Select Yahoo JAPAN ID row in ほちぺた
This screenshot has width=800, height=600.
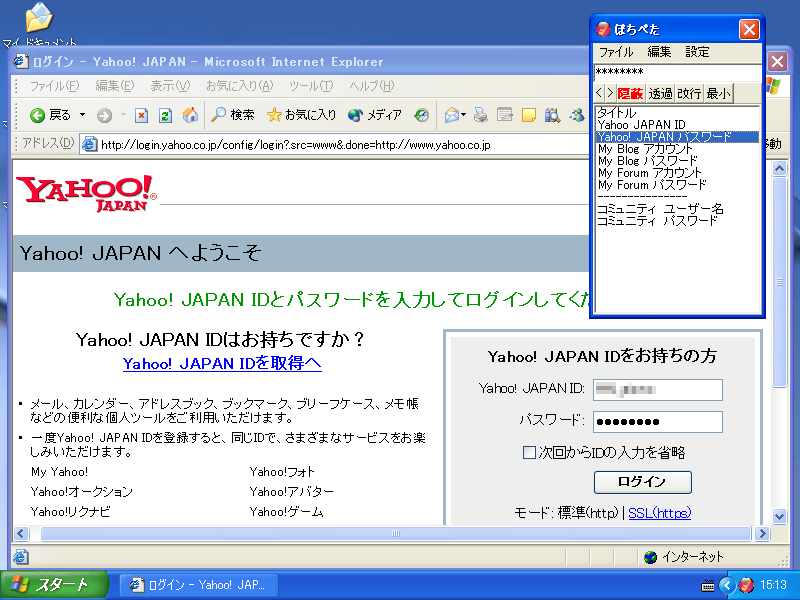[677, 125]
